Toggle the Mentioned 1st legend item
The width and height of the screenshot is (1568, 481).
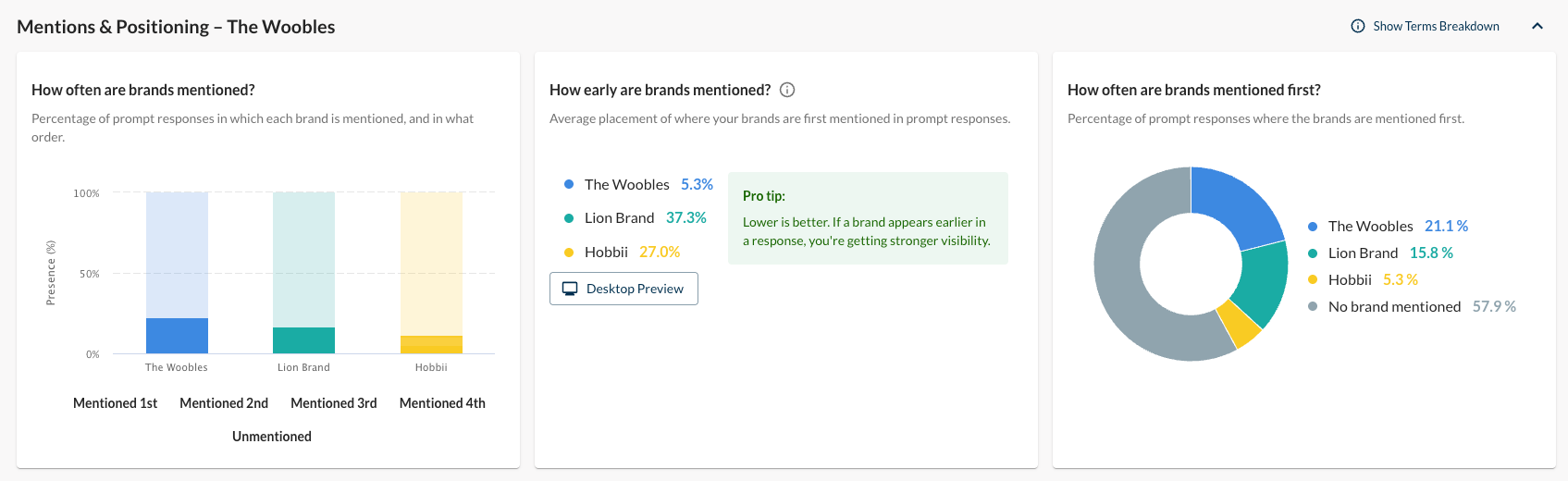click(x=116, y=403)
